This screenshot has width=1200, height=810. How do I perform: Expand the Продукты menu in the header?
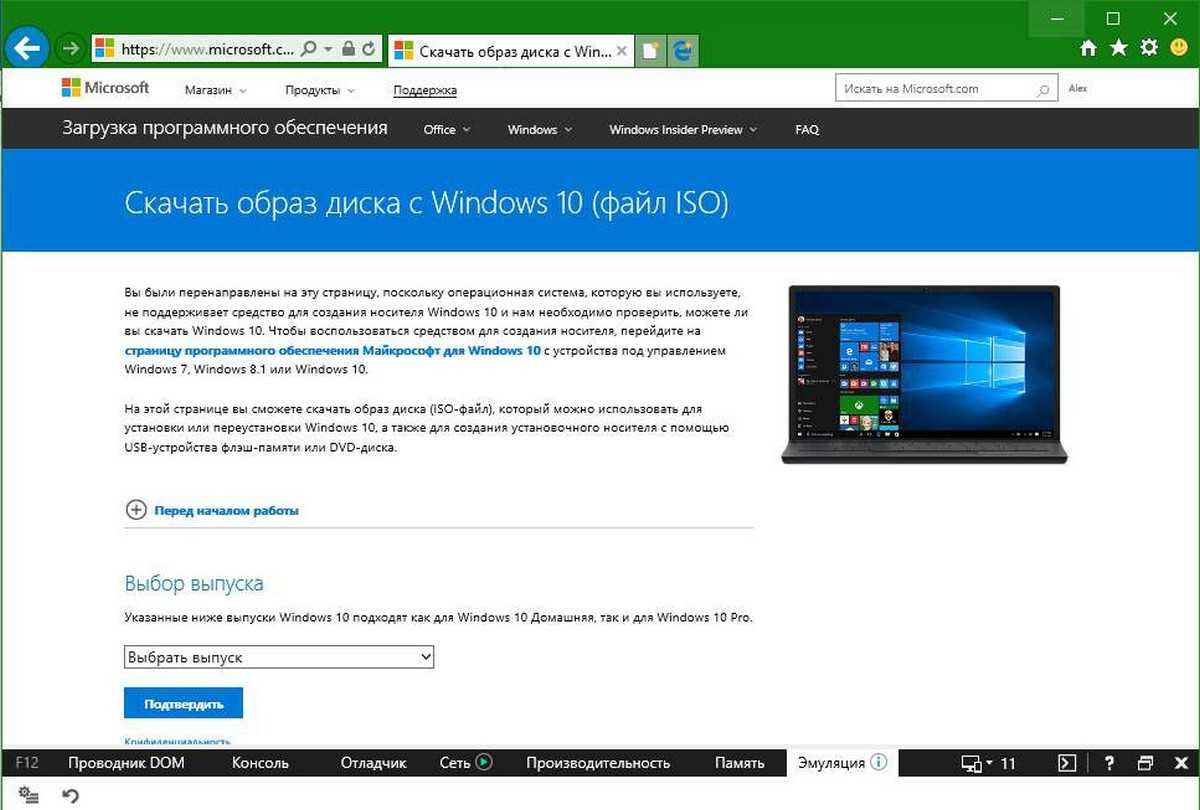(x=319, y=90)
